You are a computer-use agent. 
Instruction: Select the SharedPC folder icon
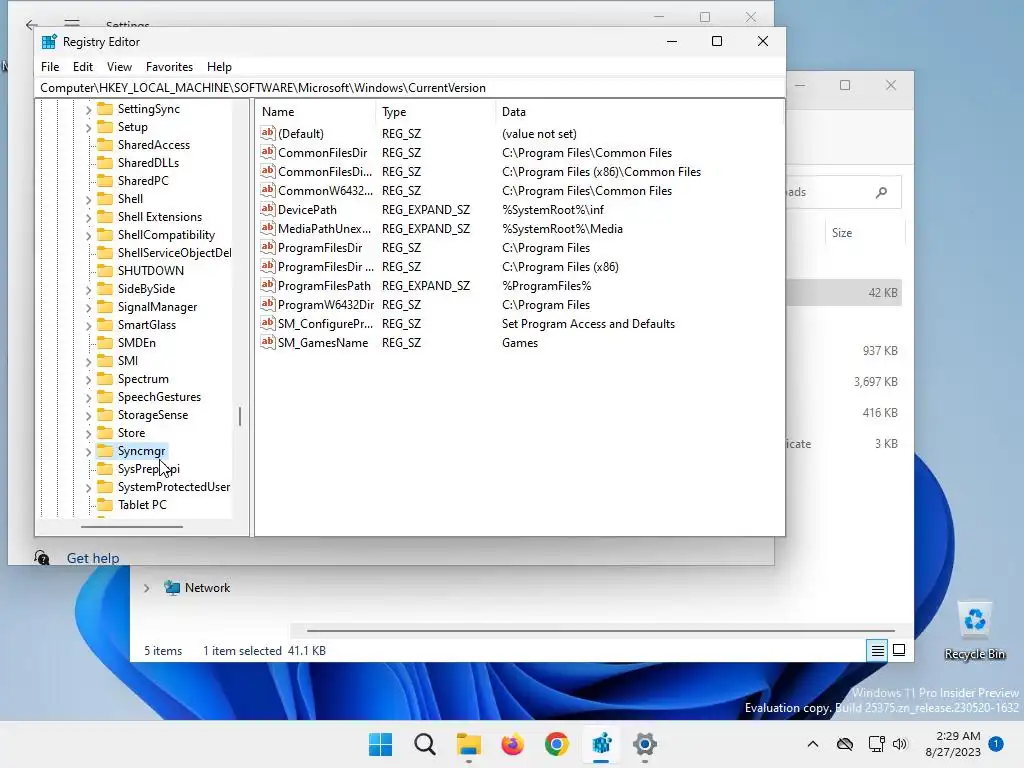pyautogui.click(x=104, y=180)
